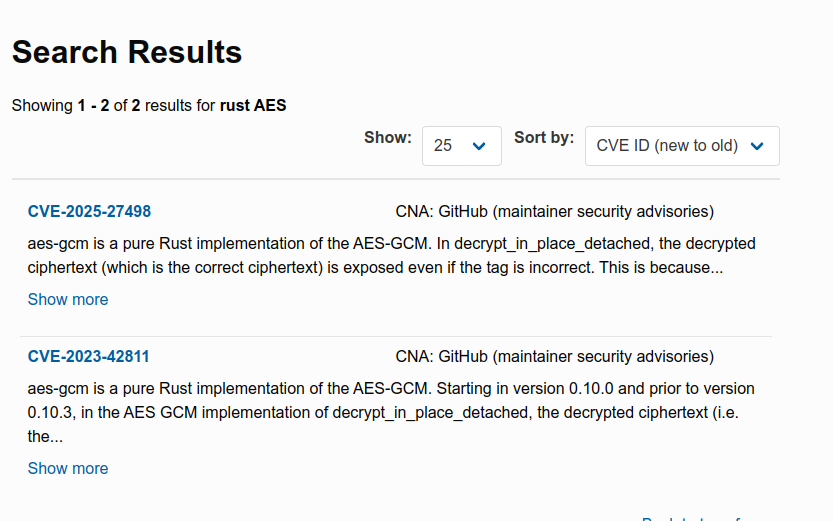833x521 pixels.
Task: Open the CVE-2025-27498 record link
Action: click(89, 211)
